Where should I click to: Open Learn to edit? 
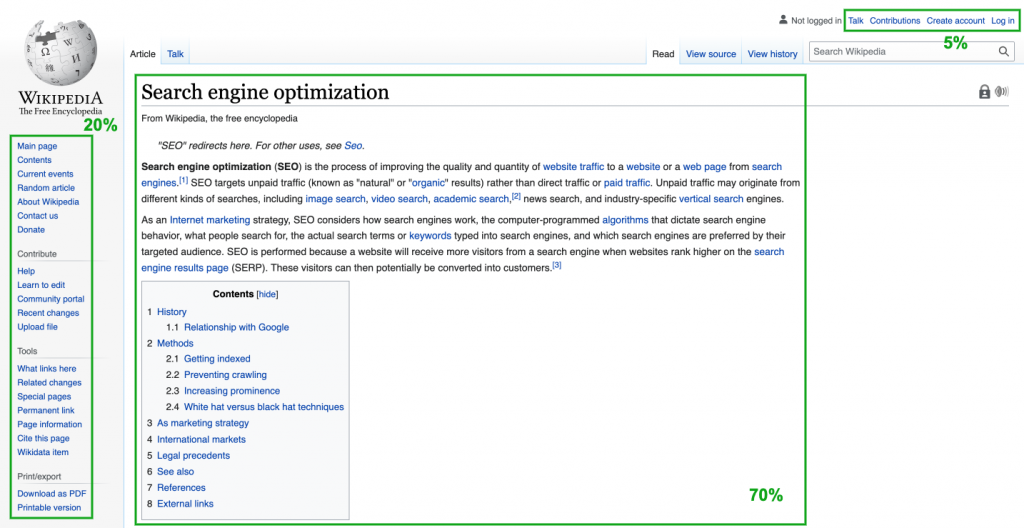click(41, 285)
